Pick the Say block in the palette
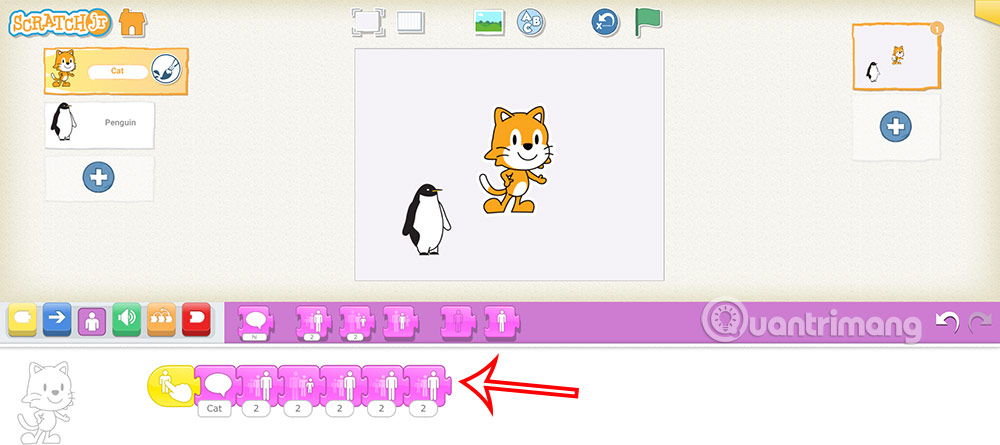The height and width of the screenshot is (445, 1000). coord(256,321)
